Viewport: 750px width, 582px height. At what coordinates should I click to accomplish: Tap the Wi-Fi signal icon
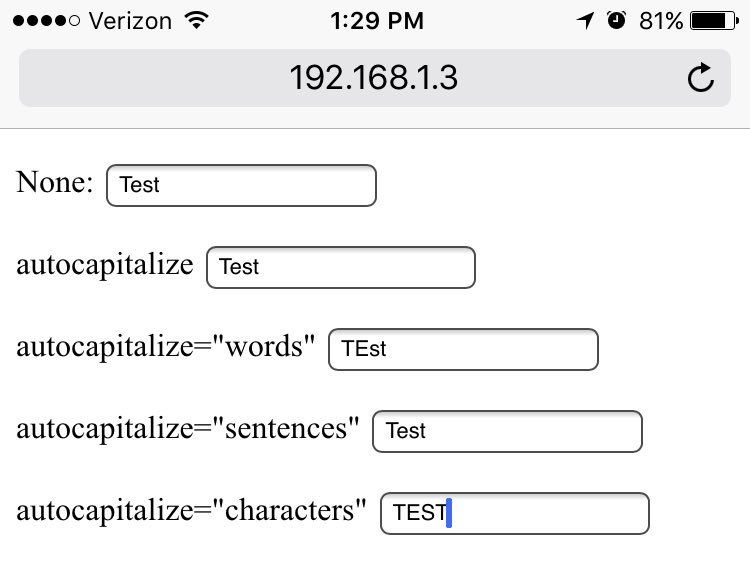197,20
